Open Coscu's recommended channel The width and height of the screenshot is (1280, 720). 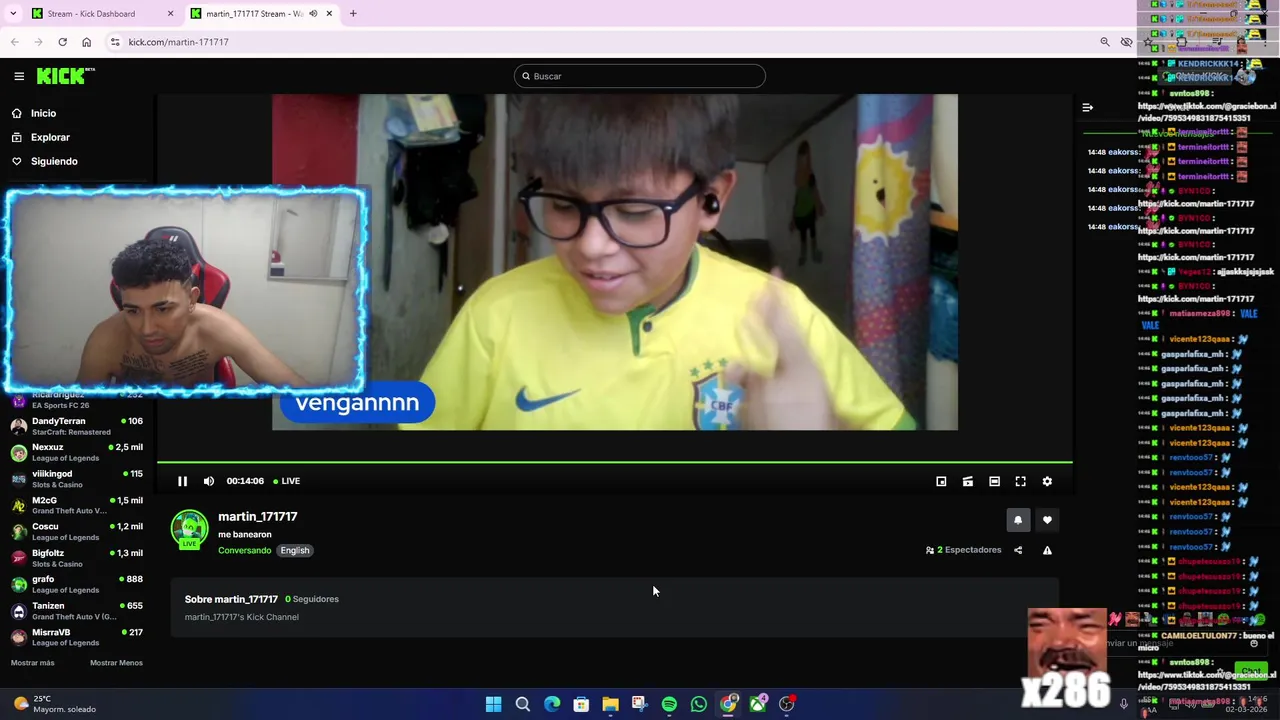pos(77,531)
